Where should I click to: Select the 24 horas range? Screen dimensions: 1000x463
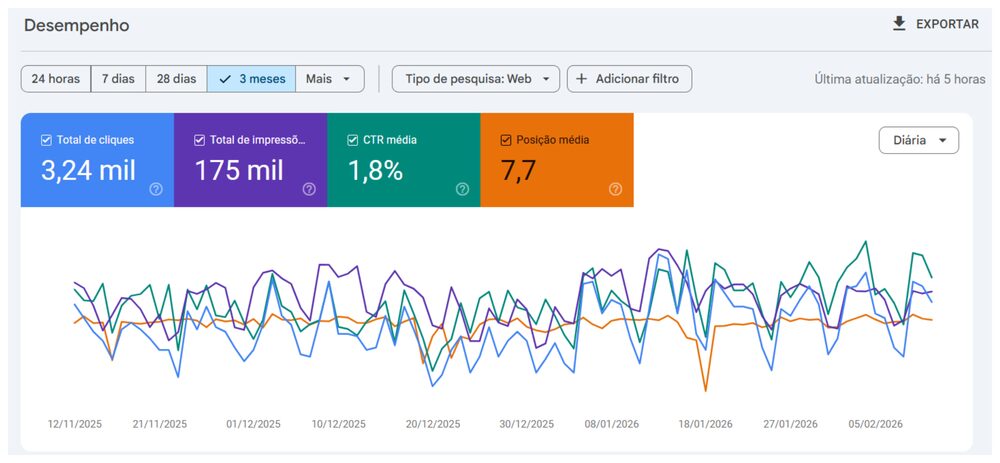(56, 79)
